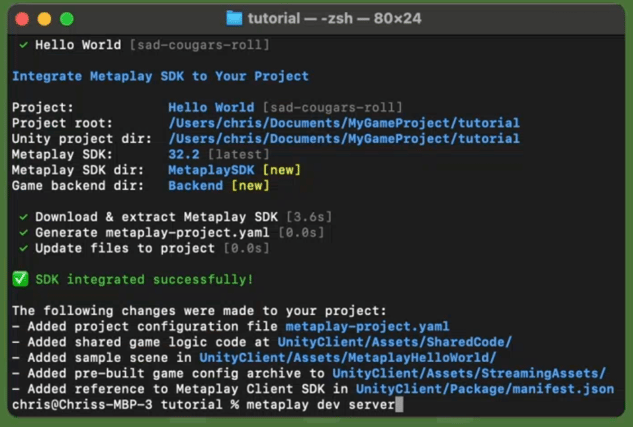633x427 pixels.
Task: Click the "[new]" tag after MetaplaySDK
Action: pos(281,170)
